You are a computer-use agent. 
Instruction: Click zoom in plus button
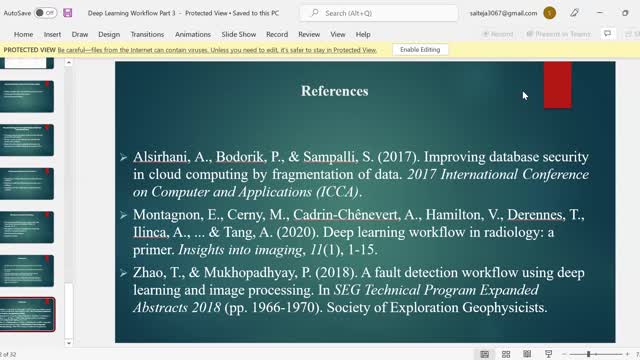coord(627,354)
